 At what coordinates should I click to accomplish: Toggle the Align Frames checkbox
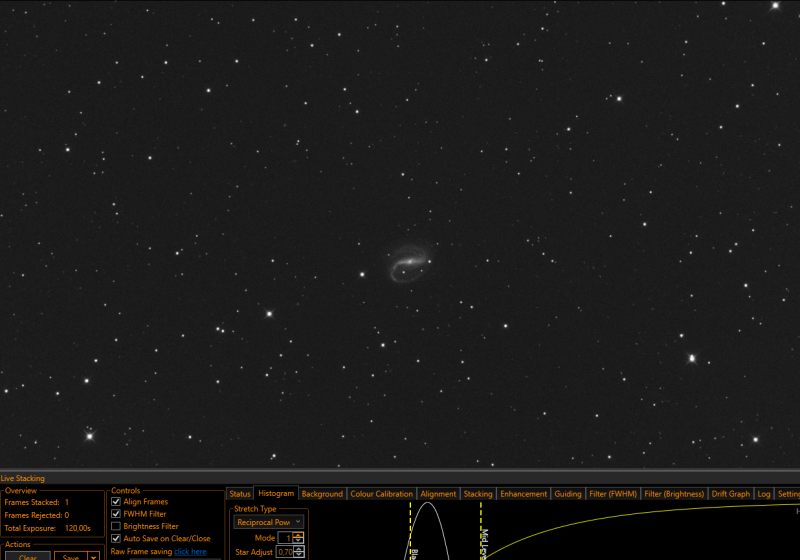click(116, 502)
